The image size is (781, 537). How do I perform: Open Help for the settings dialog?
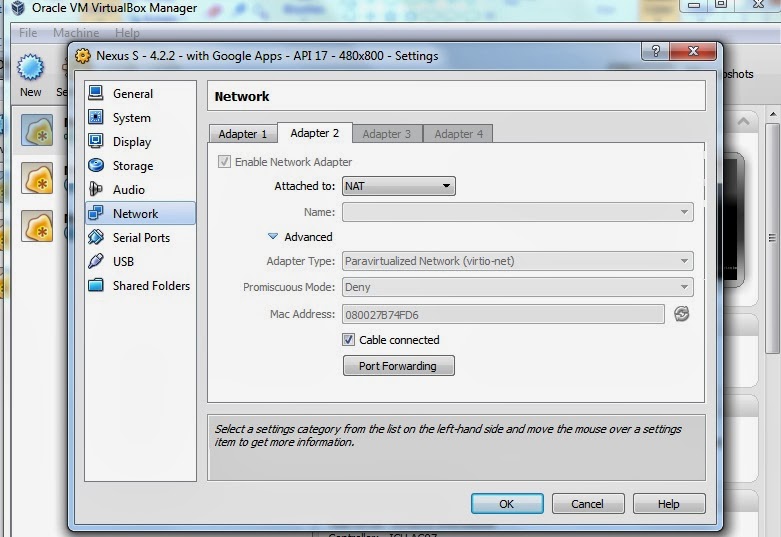pos(669,504)
